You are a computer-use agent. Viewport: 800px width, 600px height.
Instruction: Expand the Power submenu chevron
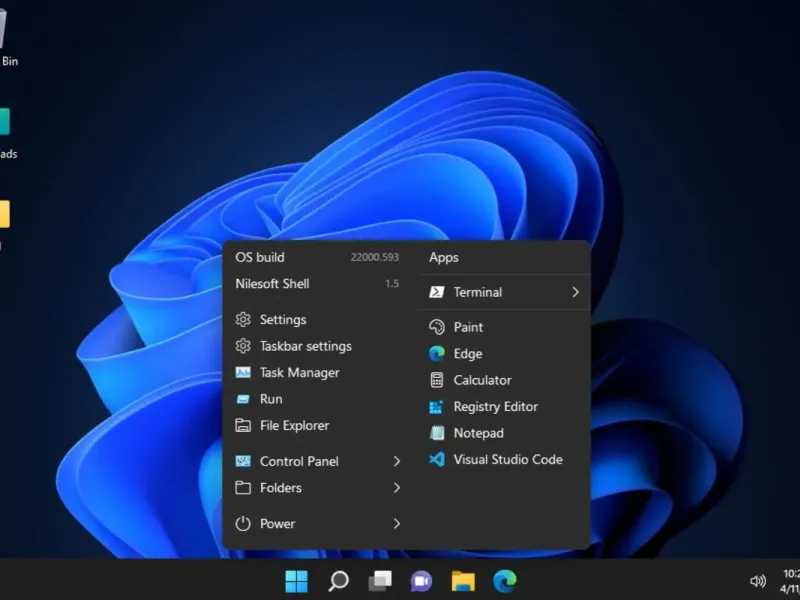coord(397,523)
